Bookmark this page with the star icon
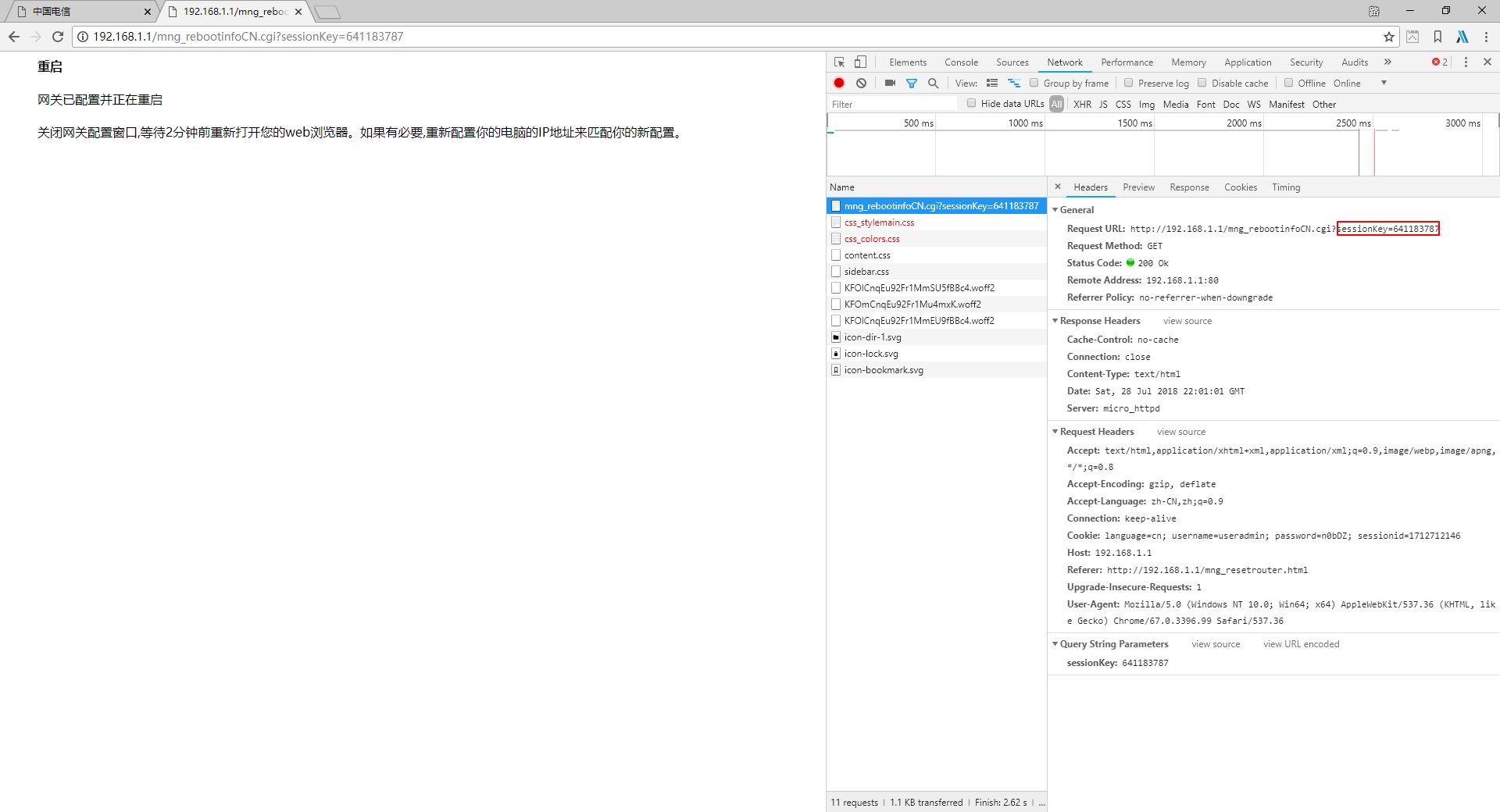This screenshot has width=1500, height=812. [1388, 37]
